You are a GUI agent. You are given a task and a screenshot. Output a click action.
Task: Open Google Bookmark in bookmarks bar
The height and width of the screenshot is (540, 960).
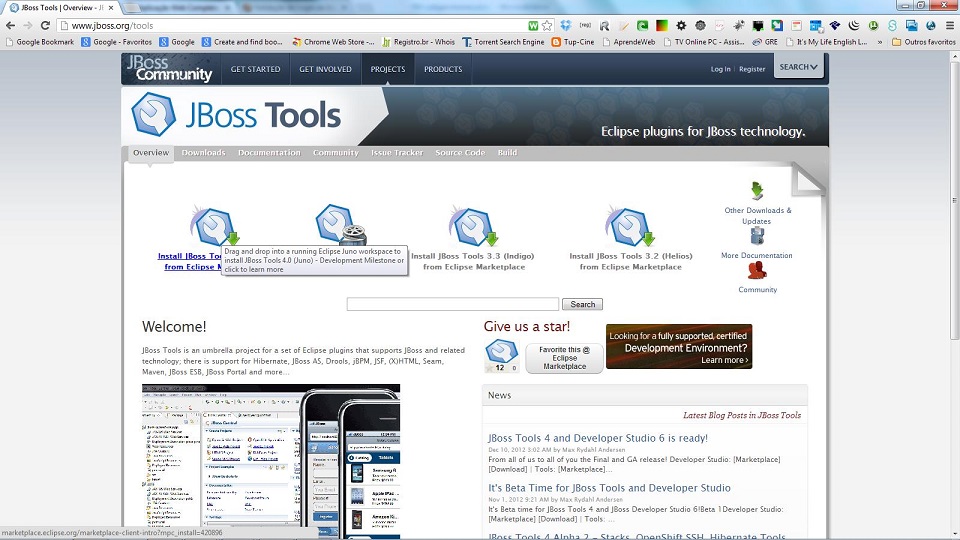point(40,42)
